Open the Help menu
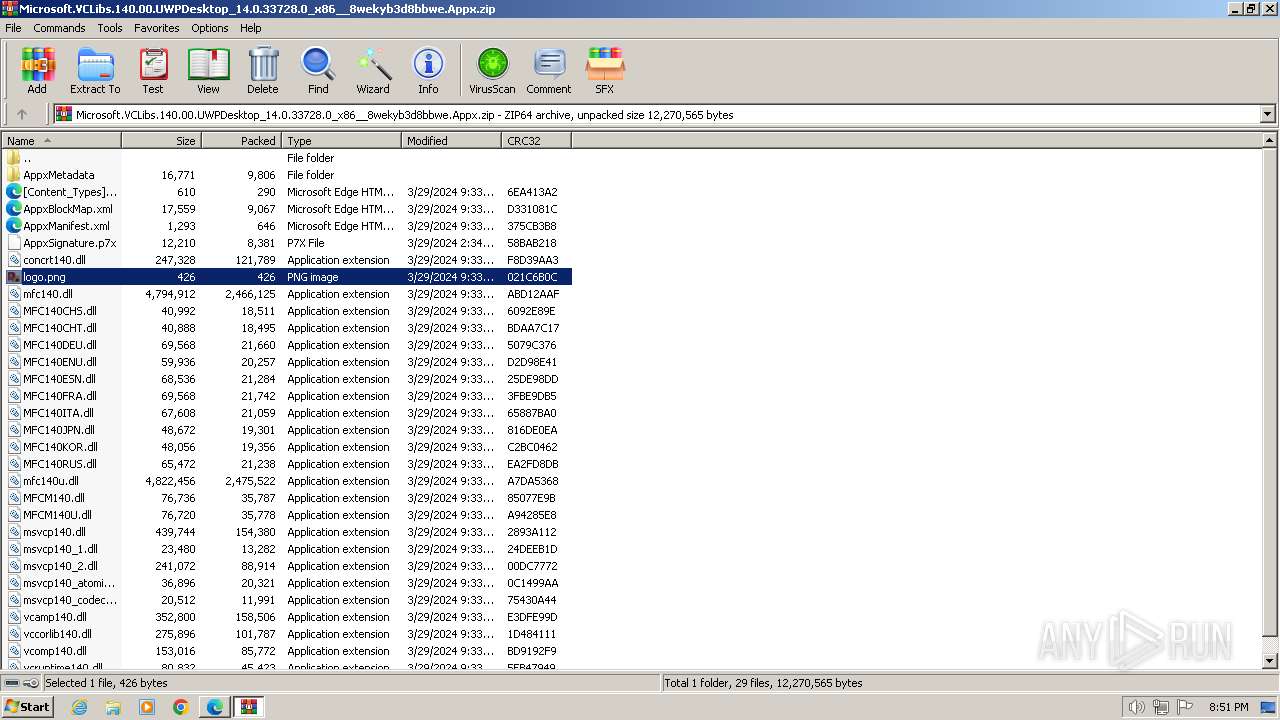 coord(251,28)
